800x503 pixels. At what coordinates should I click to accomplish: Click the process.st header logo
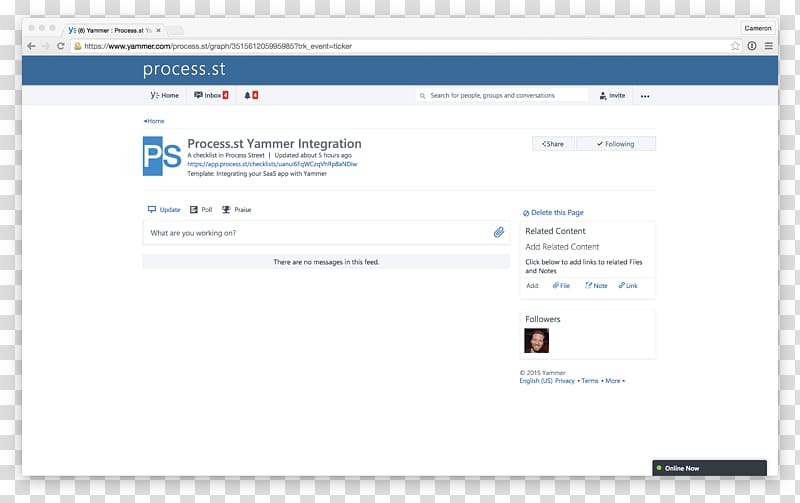(184, 69)
